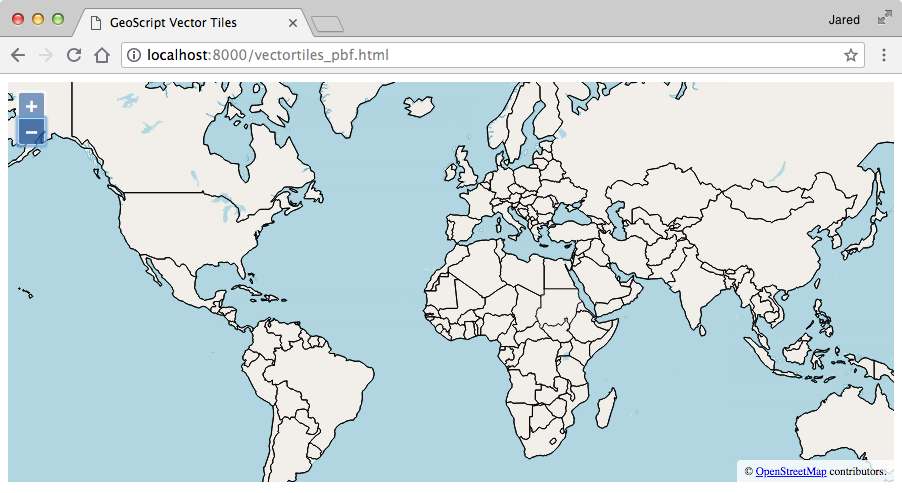
Task: Zoom out on the map
Action: click(x=32, y=132)
